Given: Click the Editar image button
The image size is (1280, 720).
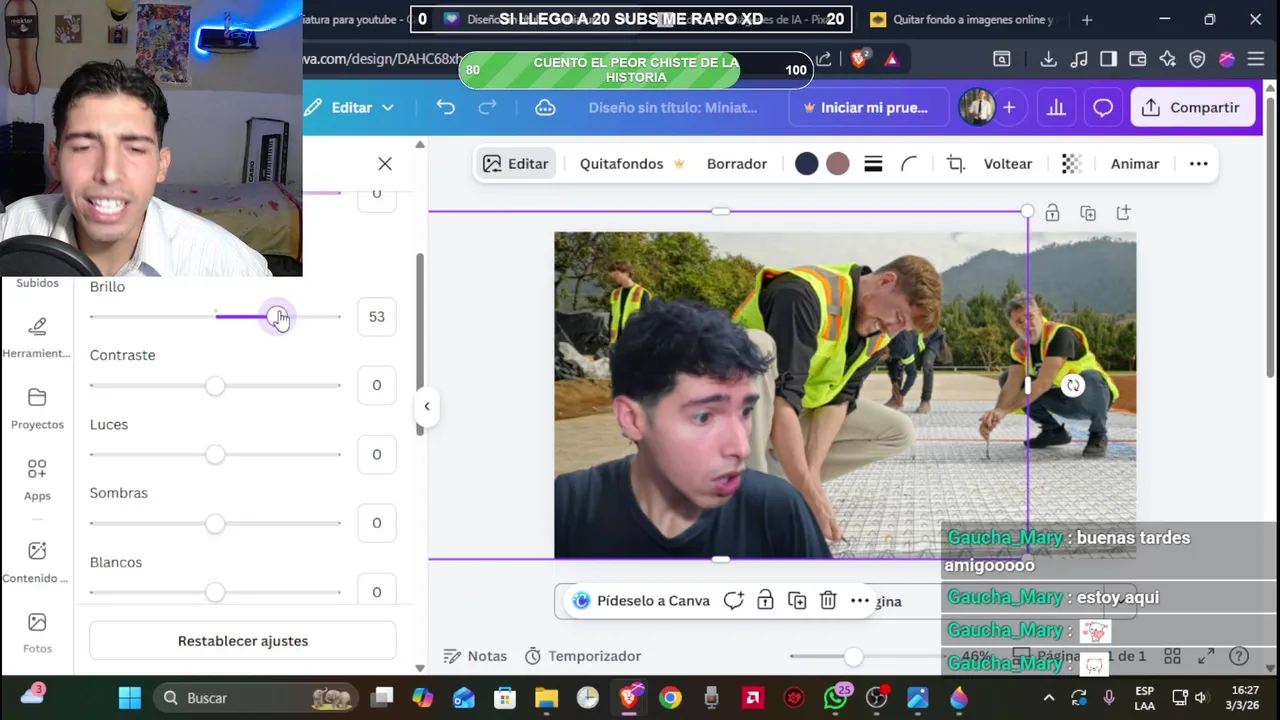Looking at the screenshot, I should (x=515, y=164).
